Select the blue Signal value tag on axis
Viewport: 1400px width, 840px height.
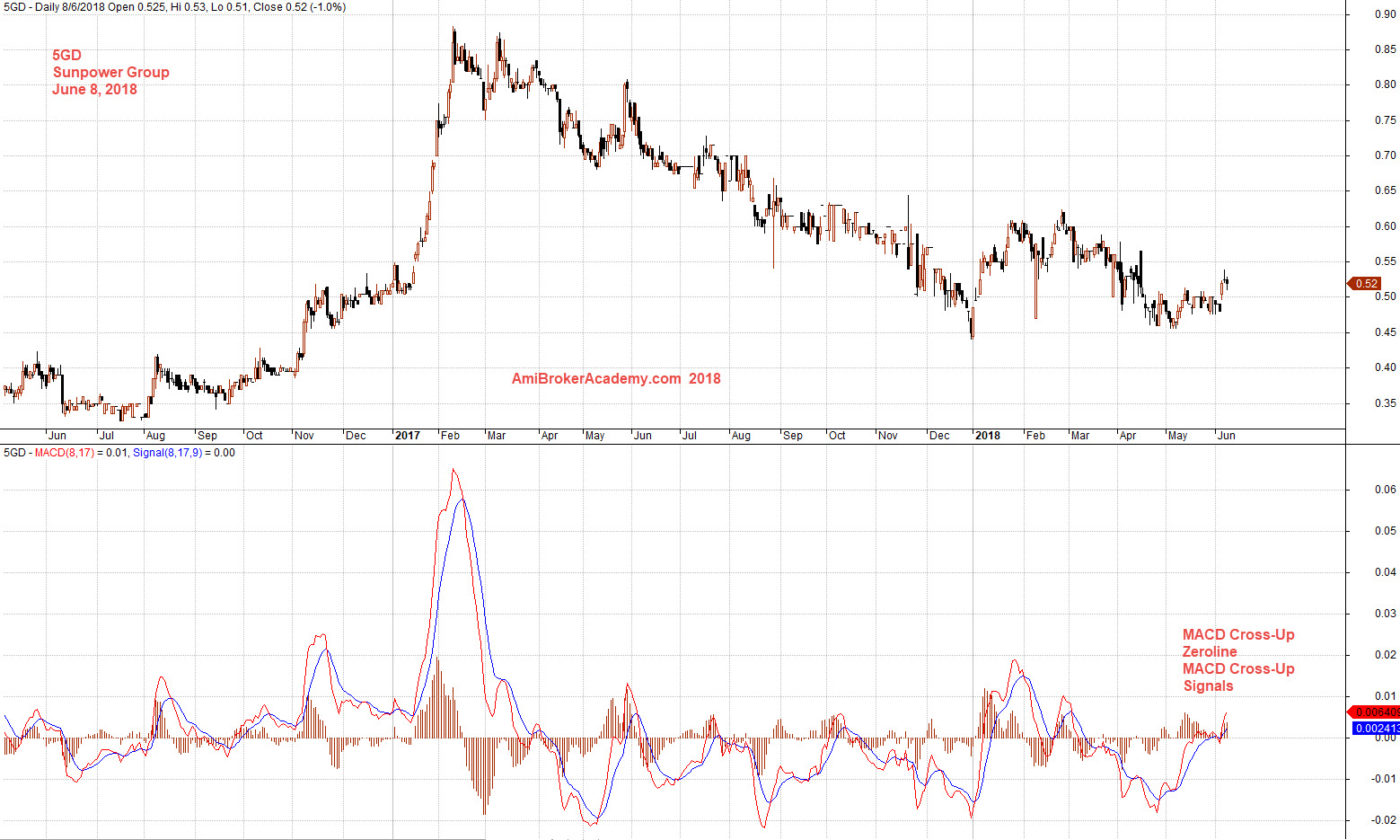pyautogui.click(x=1375, y=729)
